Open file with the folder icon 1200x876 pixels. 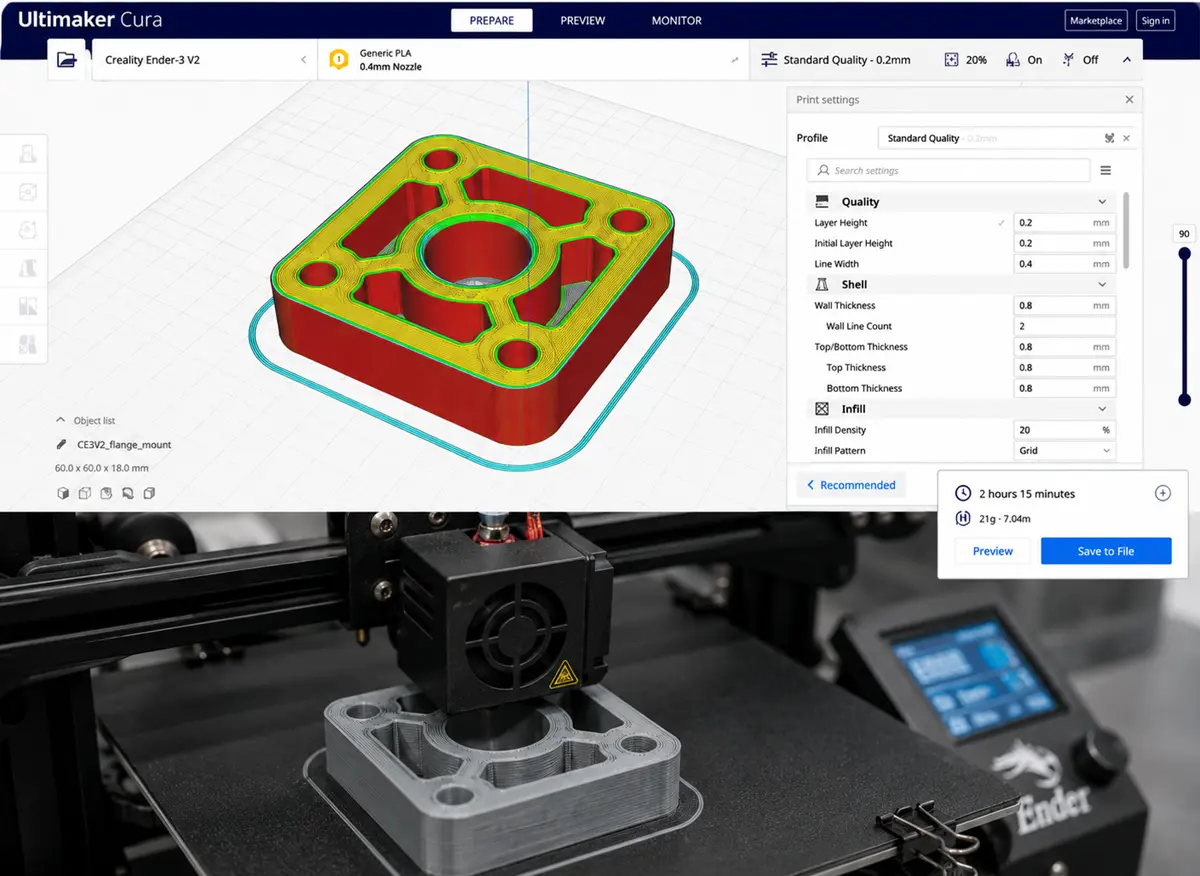67,60
